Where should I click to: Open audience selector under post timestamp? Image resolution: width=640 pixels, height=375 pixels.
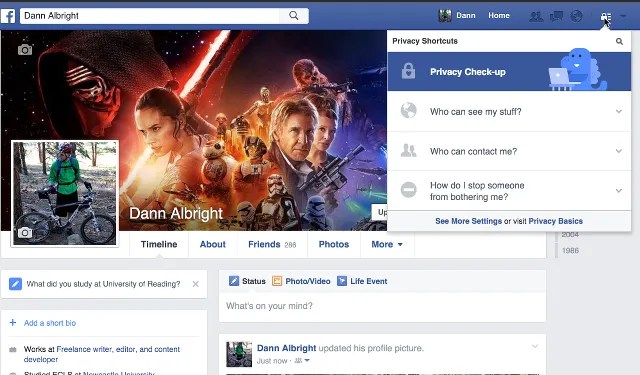coord(302,361)
